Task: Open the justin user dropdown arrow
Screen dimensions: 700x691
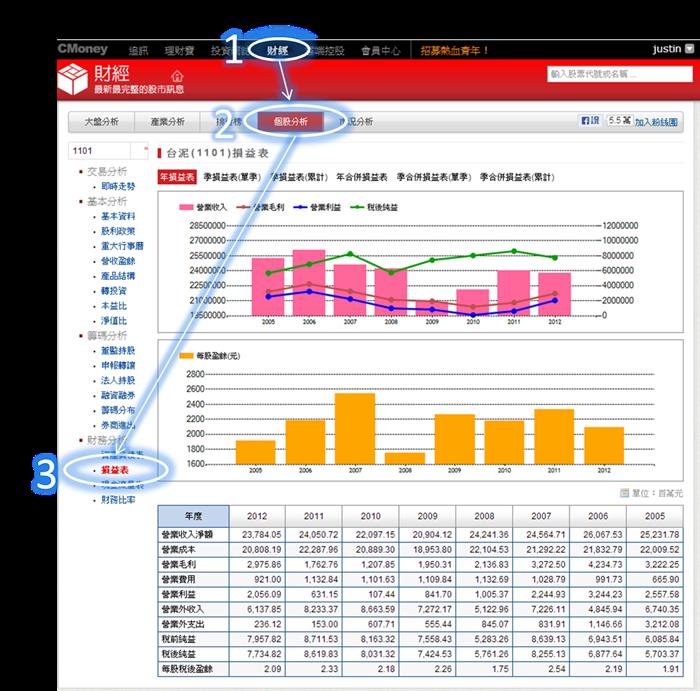Action: click(690, 49)
